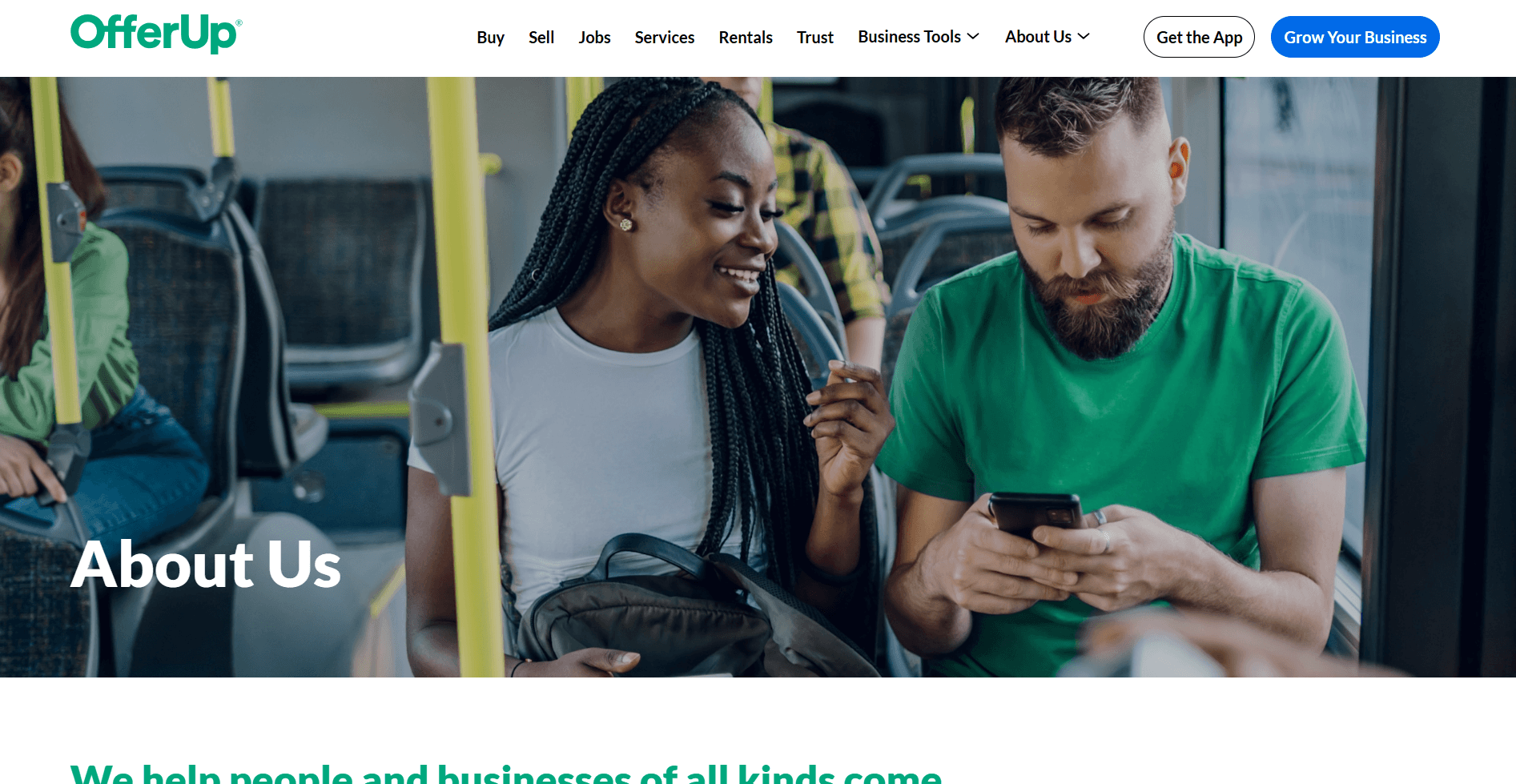Open the Jobs section
The width and height of the screenshot is (1516, 784).
point(594,38)
